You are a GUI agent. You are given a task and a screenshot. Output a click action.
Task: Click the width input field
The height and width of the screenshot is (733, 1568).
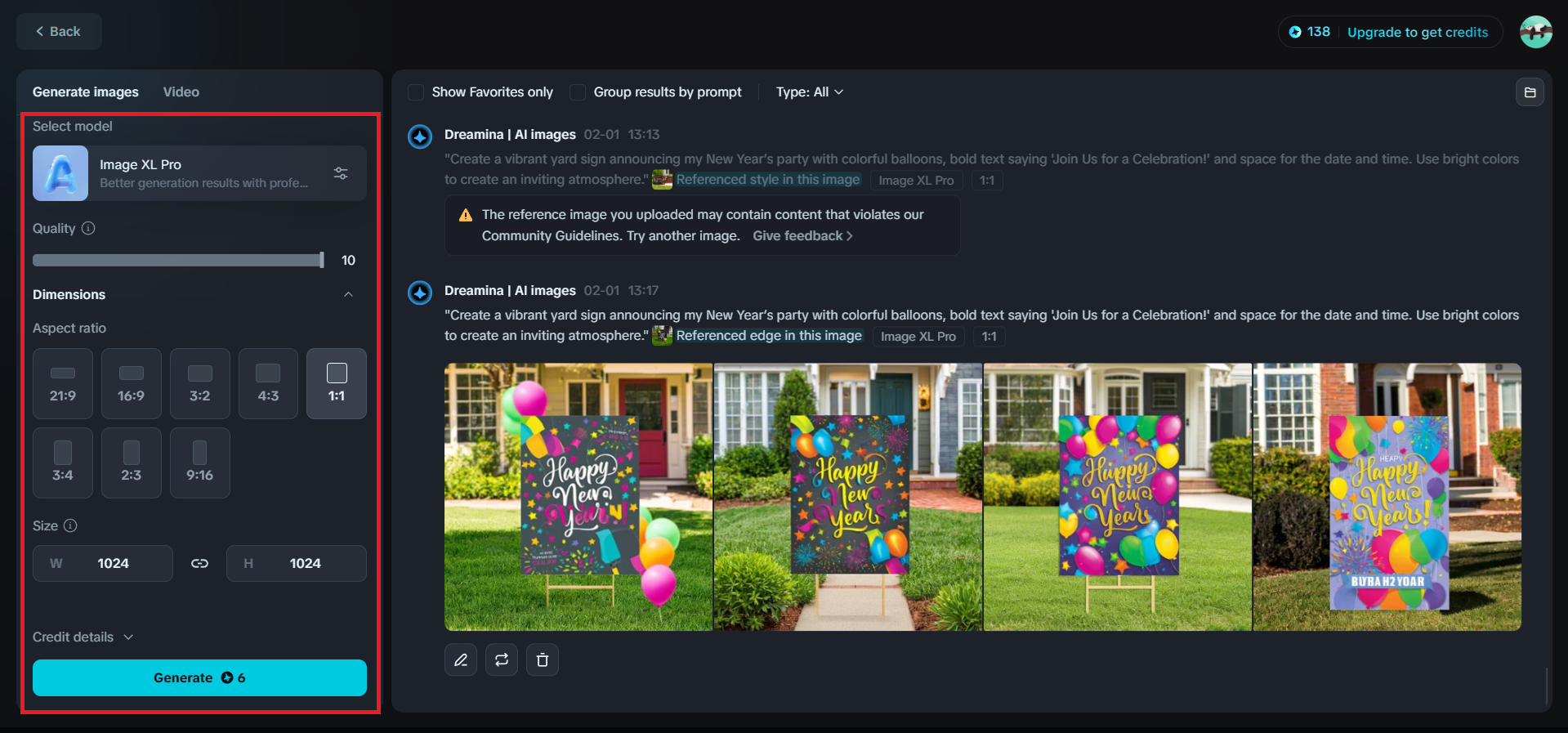(x=103, y=563)
